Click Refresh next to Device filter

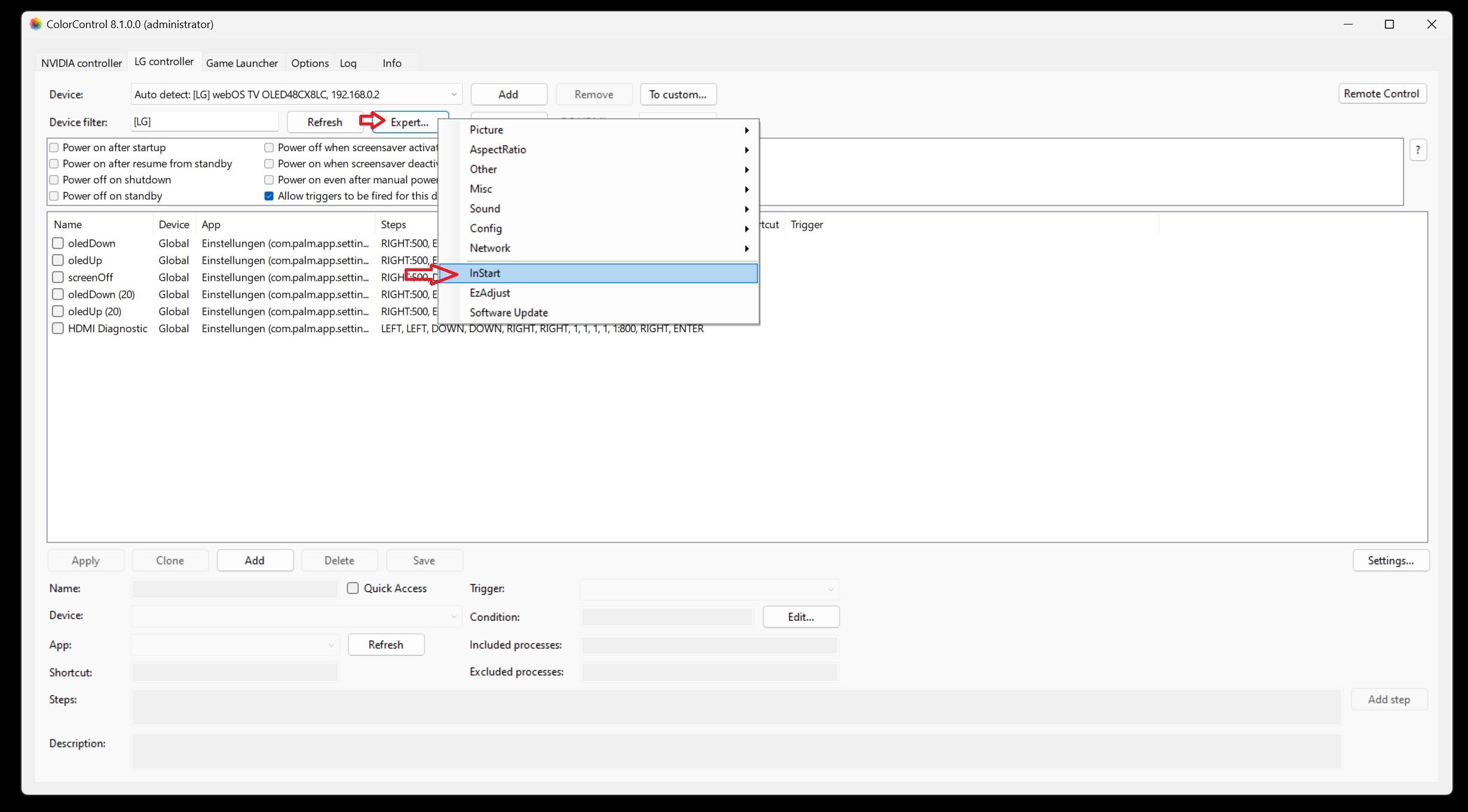click(x=325, y=122)
